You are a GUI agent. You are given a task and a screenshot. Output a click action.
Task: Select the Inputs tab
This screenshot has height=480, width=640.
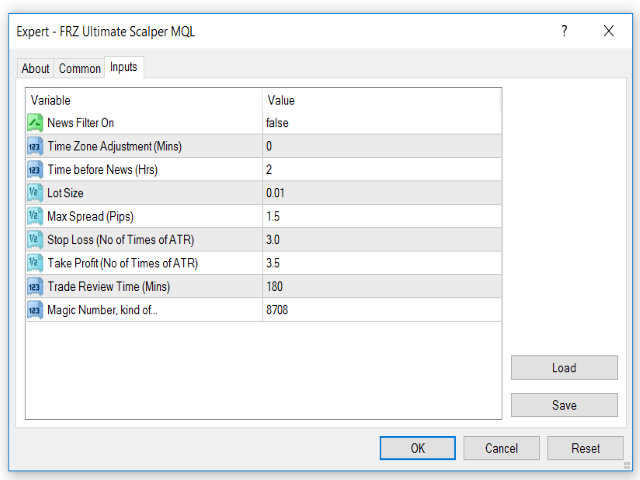pyautogui.click(x=124, y=67)
